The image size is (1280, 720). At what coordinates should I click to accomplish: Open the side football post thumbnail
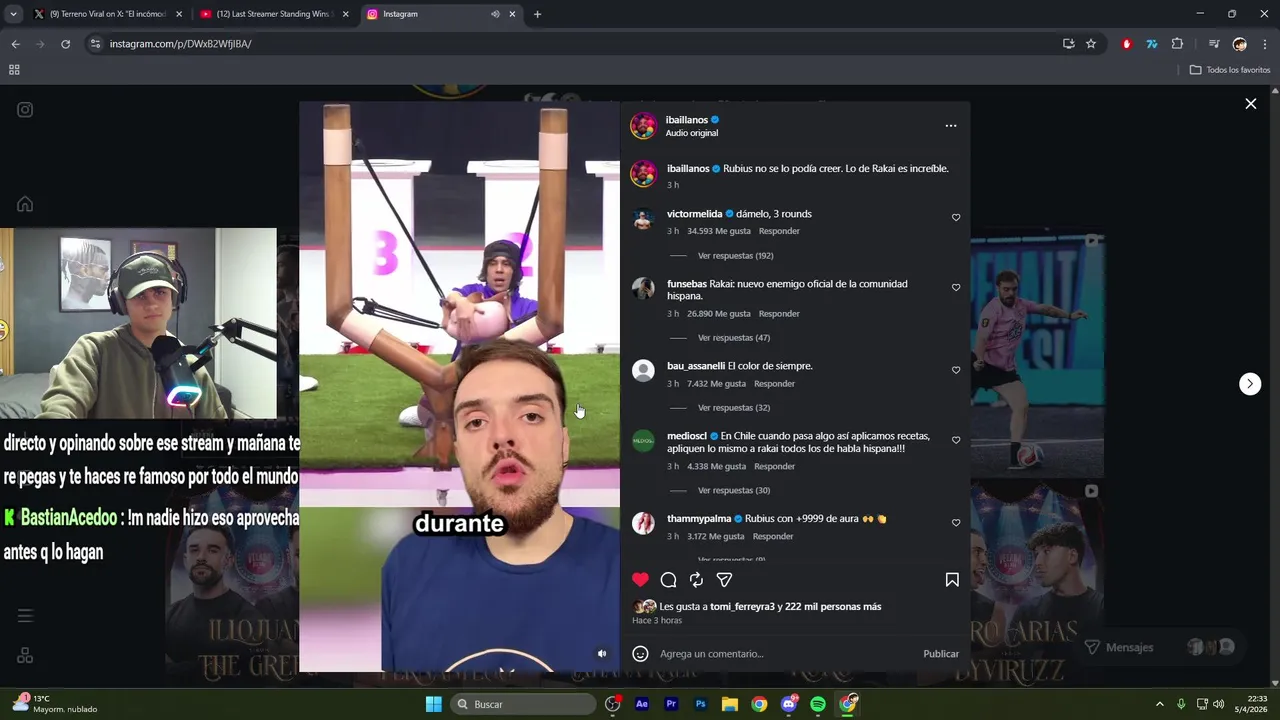[x=1037, y=354]
